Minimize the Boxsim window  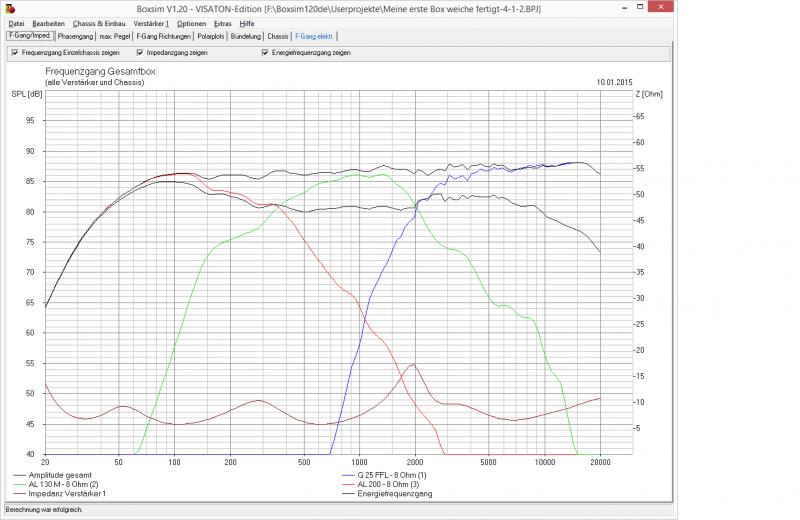626,8
